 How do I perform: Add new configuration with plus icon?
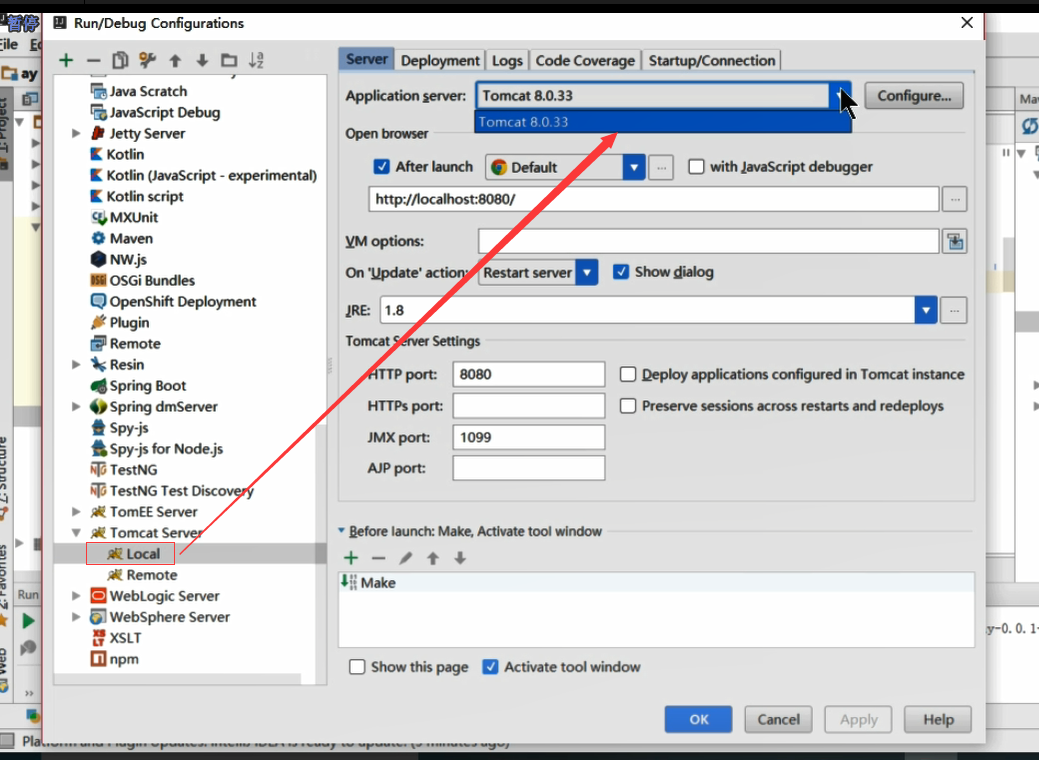click(x=66, y=60)
